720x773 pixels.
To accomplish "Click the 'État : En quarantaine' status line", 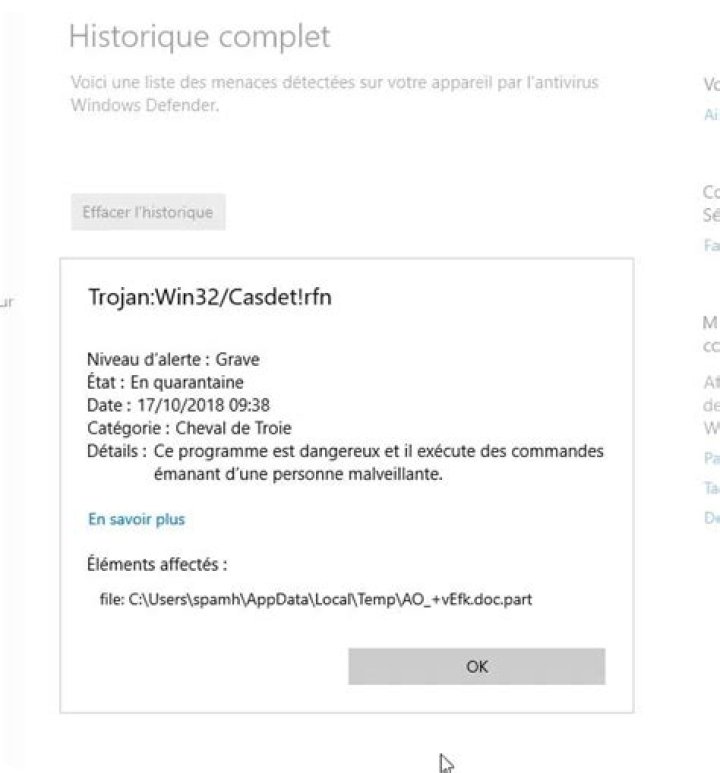I will click(165, 382).
